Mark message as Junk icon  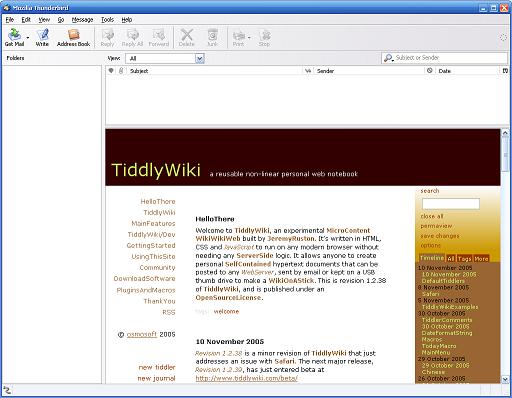(212, 37)
